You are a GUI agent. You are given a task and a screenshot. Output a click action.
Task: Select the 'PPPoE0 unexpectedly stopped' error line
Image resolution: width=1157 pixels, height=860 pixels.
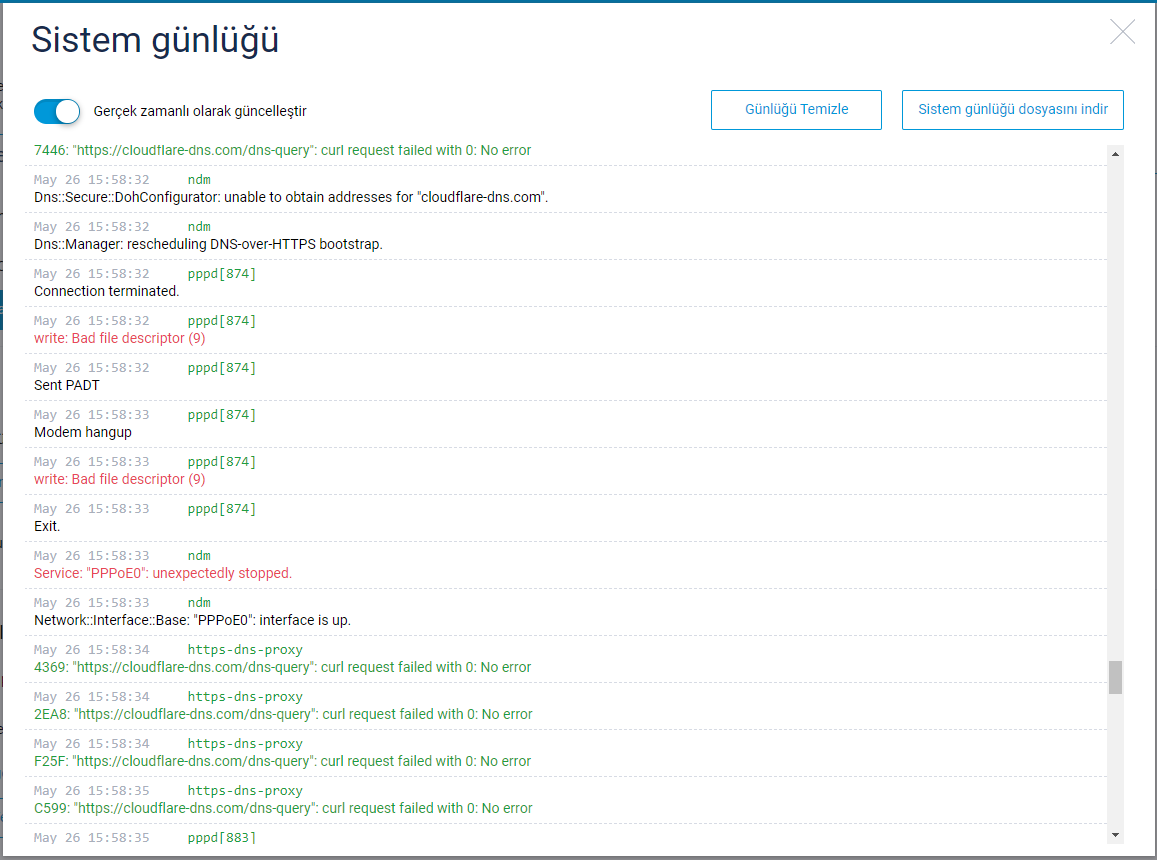163,573
